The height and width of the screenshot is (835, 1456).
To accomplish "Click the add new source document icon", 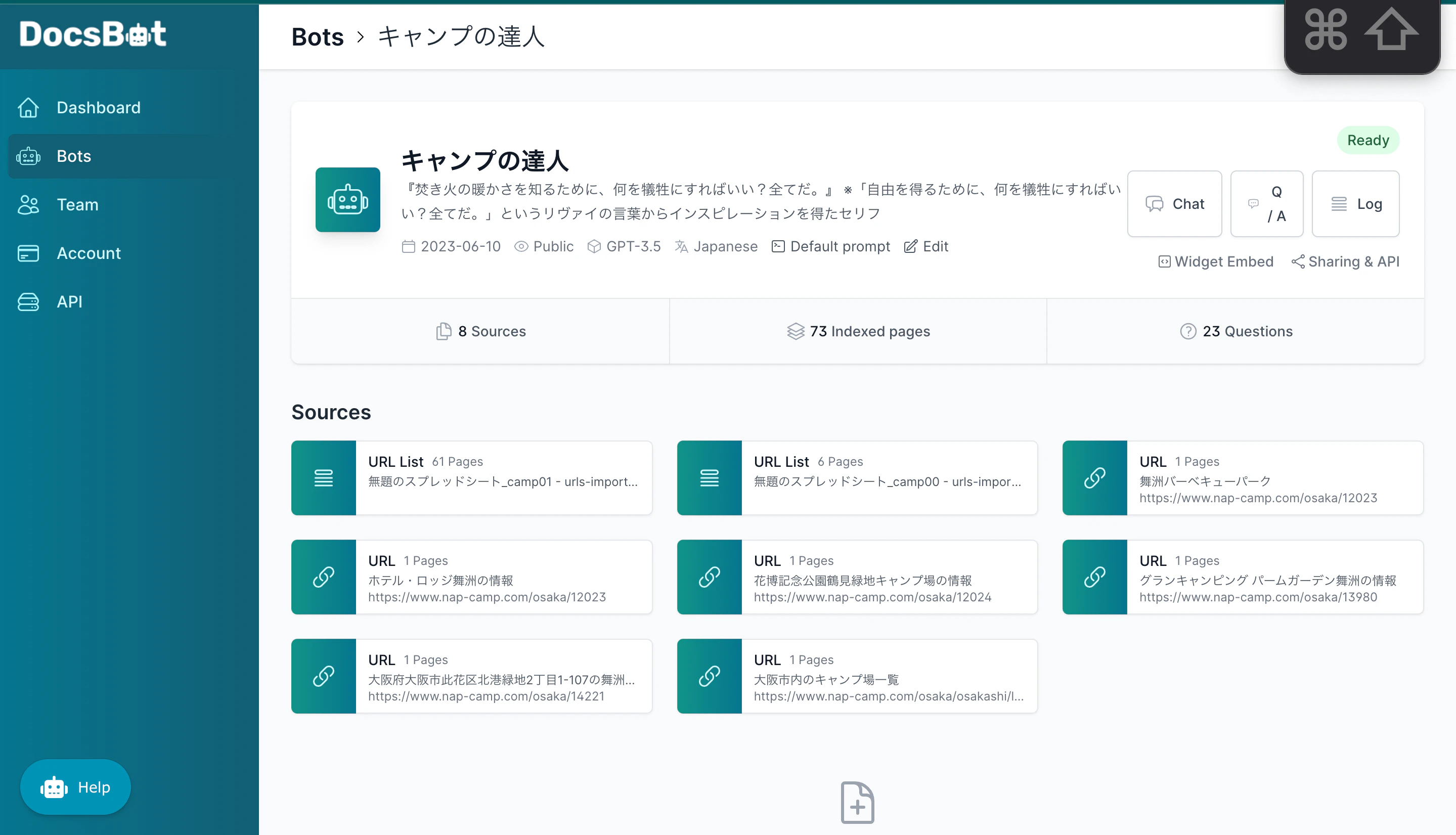I will [857, 802].
